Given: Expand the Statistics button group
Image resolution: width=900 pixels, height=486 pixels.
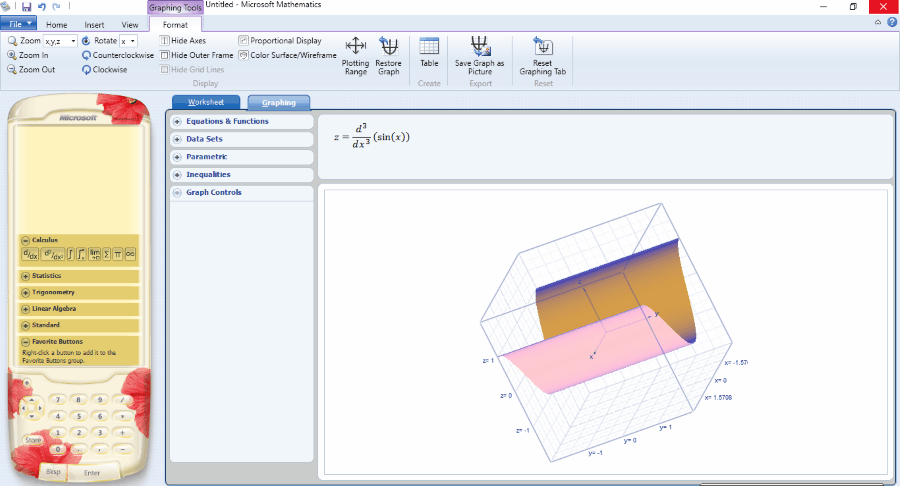Looking at the screenshot, I should pyautogui.click(x=25, y=276).
